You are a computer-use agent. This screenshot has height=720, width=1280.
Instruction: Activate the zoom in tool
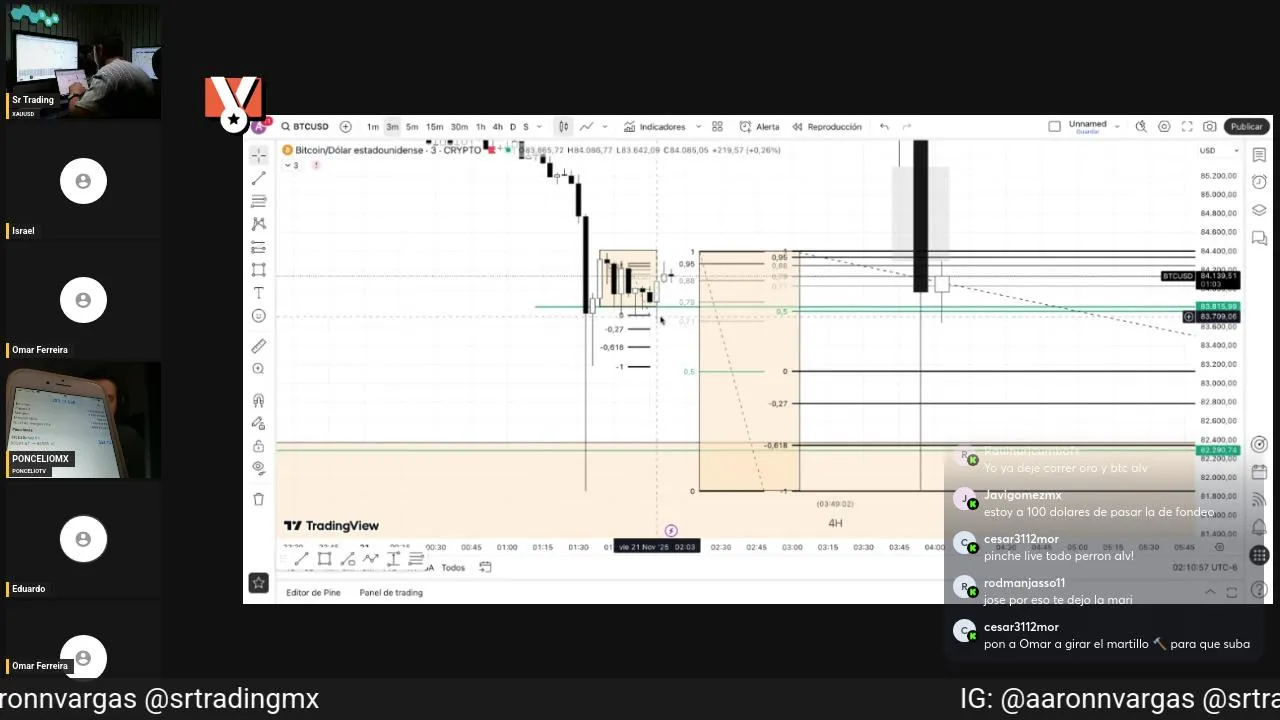tap(259, 369)
